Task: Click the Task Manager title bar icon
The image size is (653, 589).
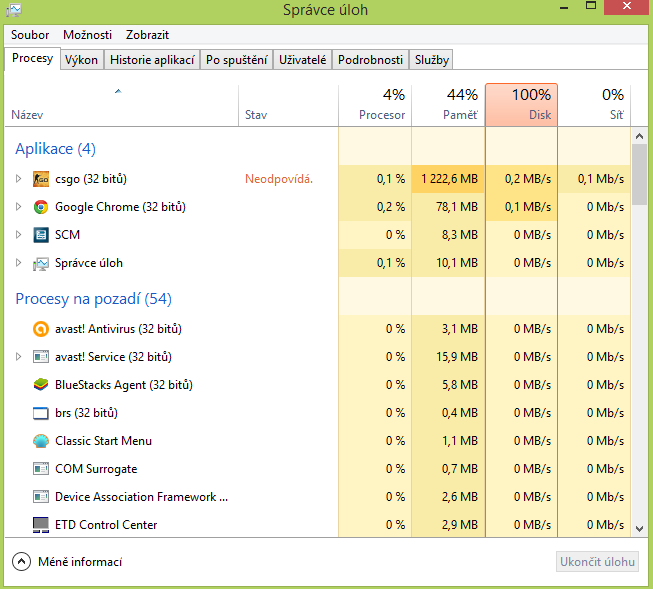Action: pyautogui.click(x=14, y=10)
